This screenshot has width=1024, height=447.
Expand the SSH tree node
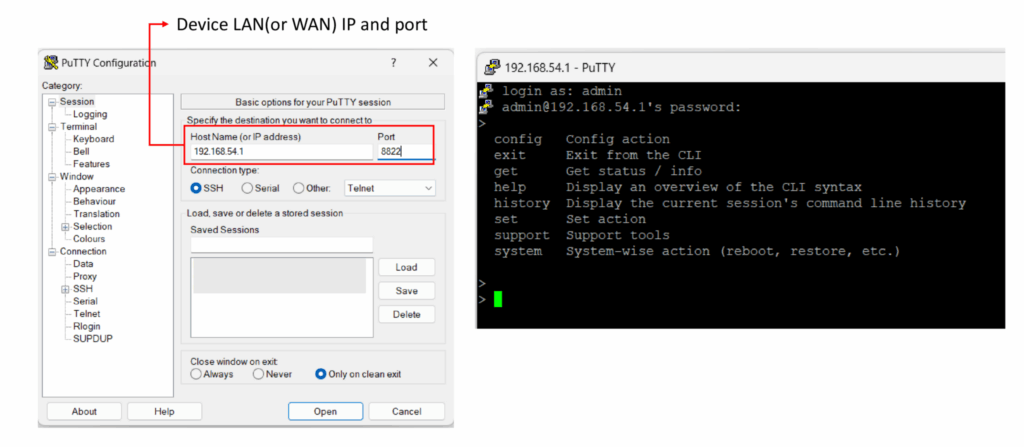click(x=65, y=289)
